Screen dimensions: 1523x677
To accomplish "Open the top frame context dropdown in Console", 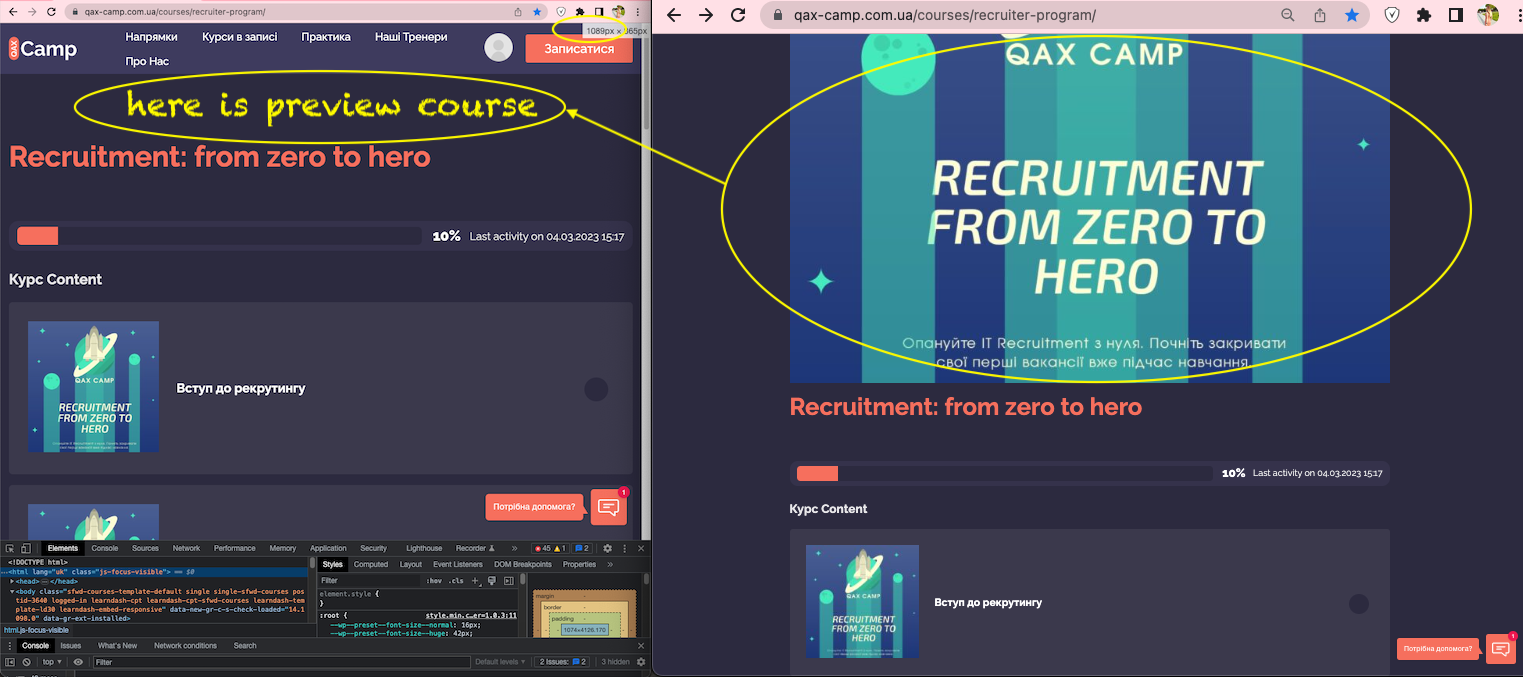I will [49, 661].
